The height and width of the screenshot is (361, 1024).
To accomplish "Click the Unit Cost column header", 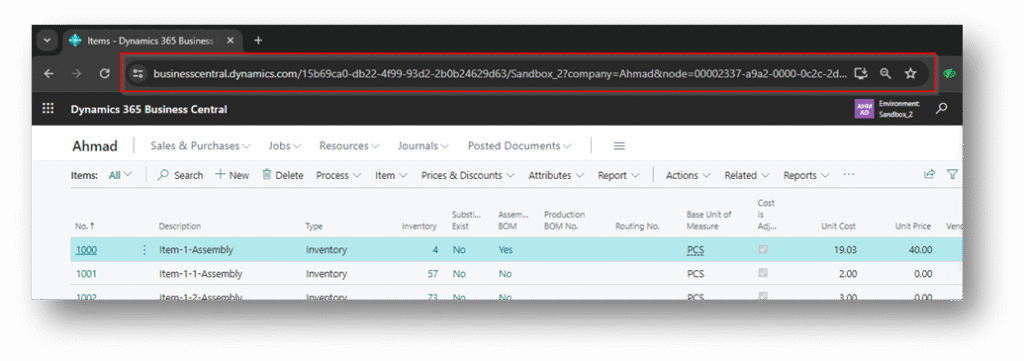I will 839,226.
